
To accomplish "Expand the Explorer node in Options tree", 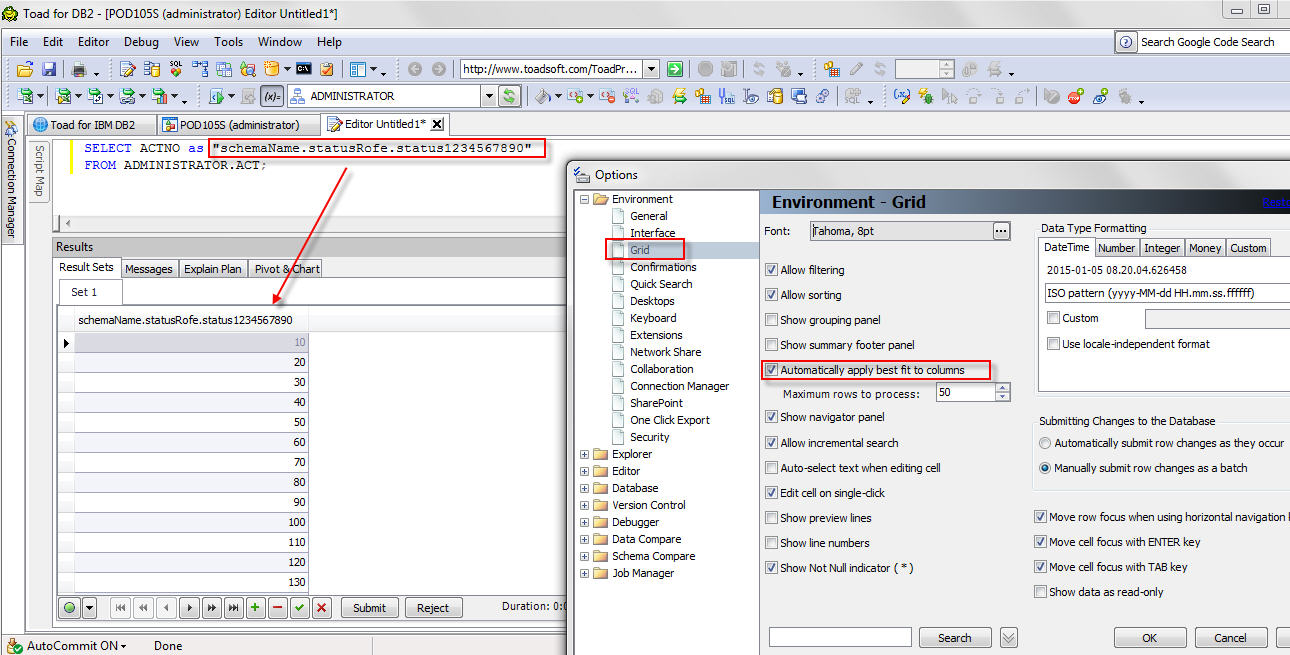I will click(x=584, y=454).
